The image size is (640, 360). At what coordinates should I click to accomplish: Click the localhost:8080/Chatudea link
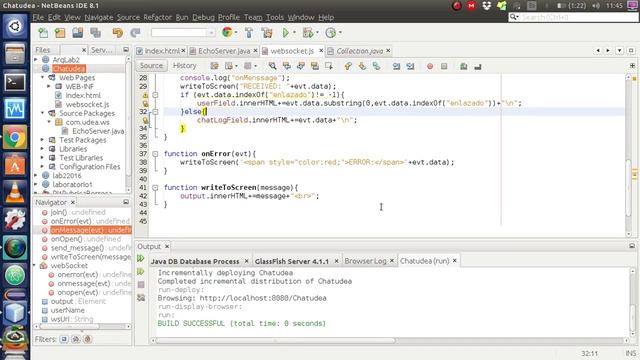coord(263,298)
